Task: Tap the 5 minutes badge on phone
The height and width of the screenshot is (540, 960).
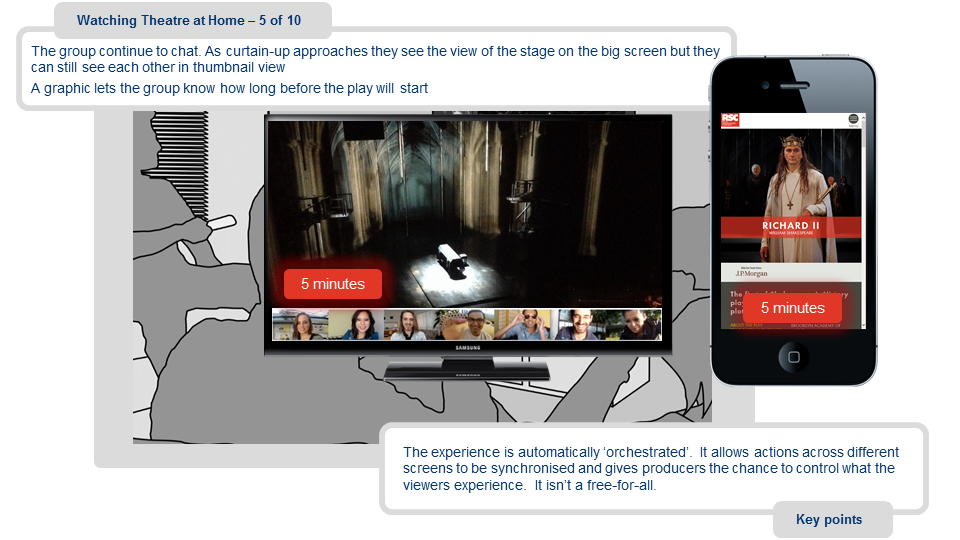Action: point(792,308)
